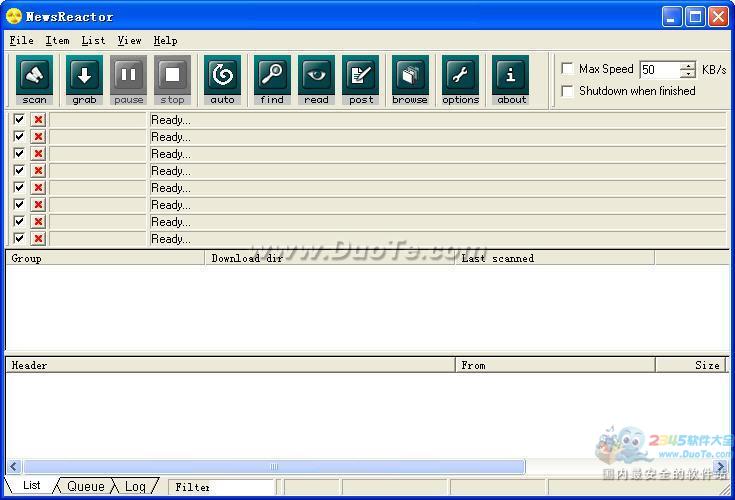Image resolution: width=735 pixels, height=500 pixels.
Task: Click the read eye icon
Action: [x=316, y=80]
